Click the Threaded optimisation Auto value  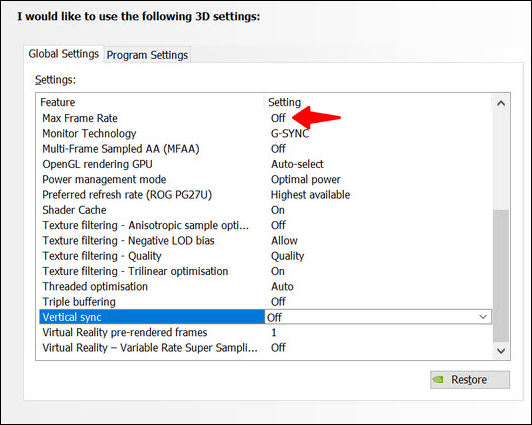(282, 287)
